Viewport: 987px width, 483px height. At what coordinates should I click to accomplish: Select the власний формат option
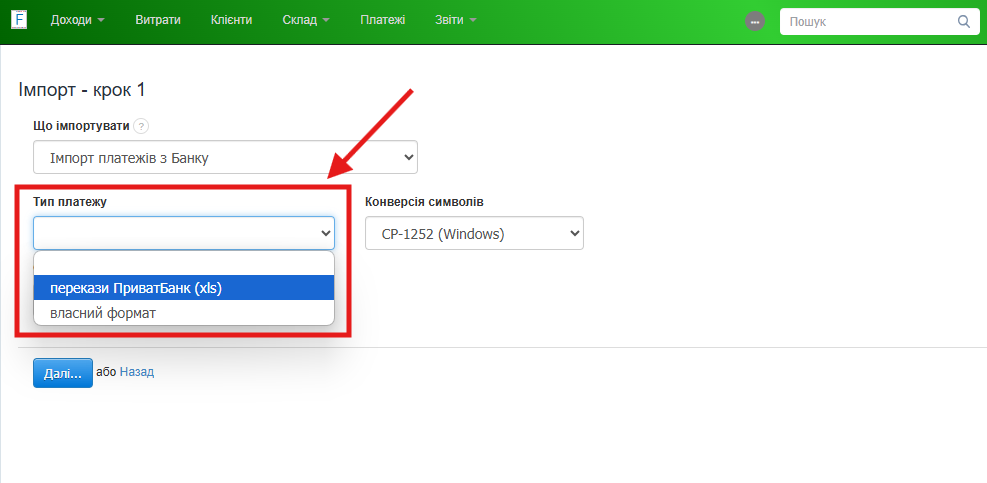(184, 313)
